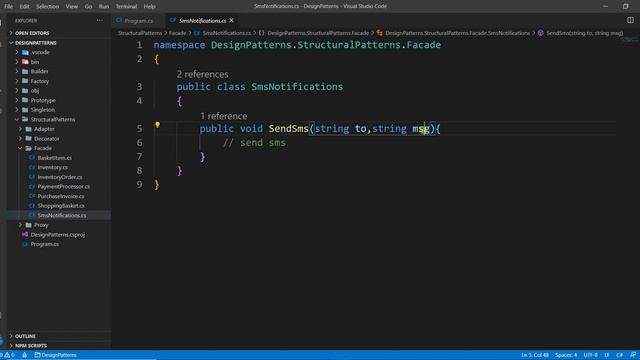Open PurchaseInvoice.cs file
This screenshot has height=360, width=640.
tap(61, 196)
